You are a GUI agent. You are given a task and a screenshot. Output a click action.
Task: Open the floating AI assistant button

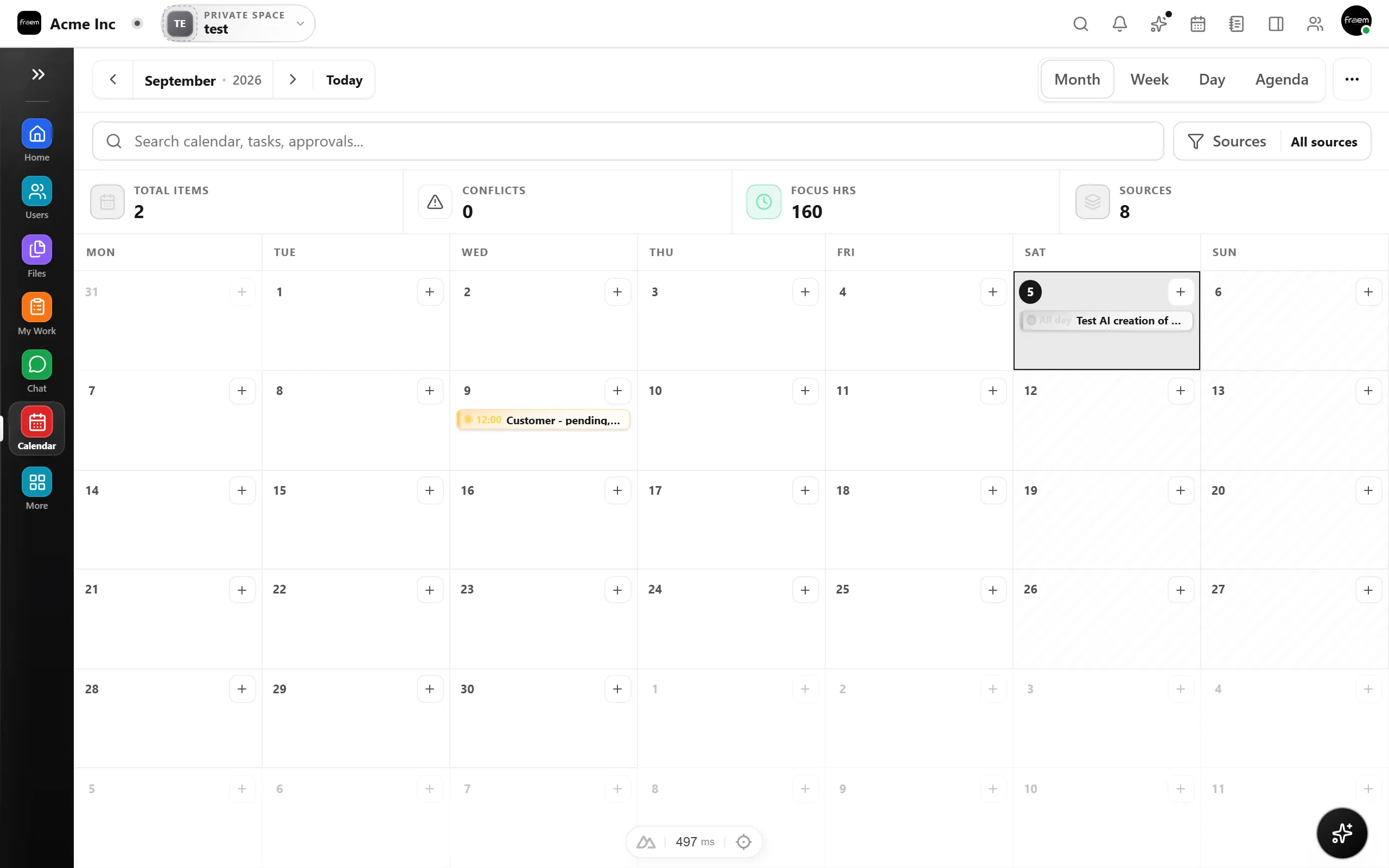[x=1341, y=832]
